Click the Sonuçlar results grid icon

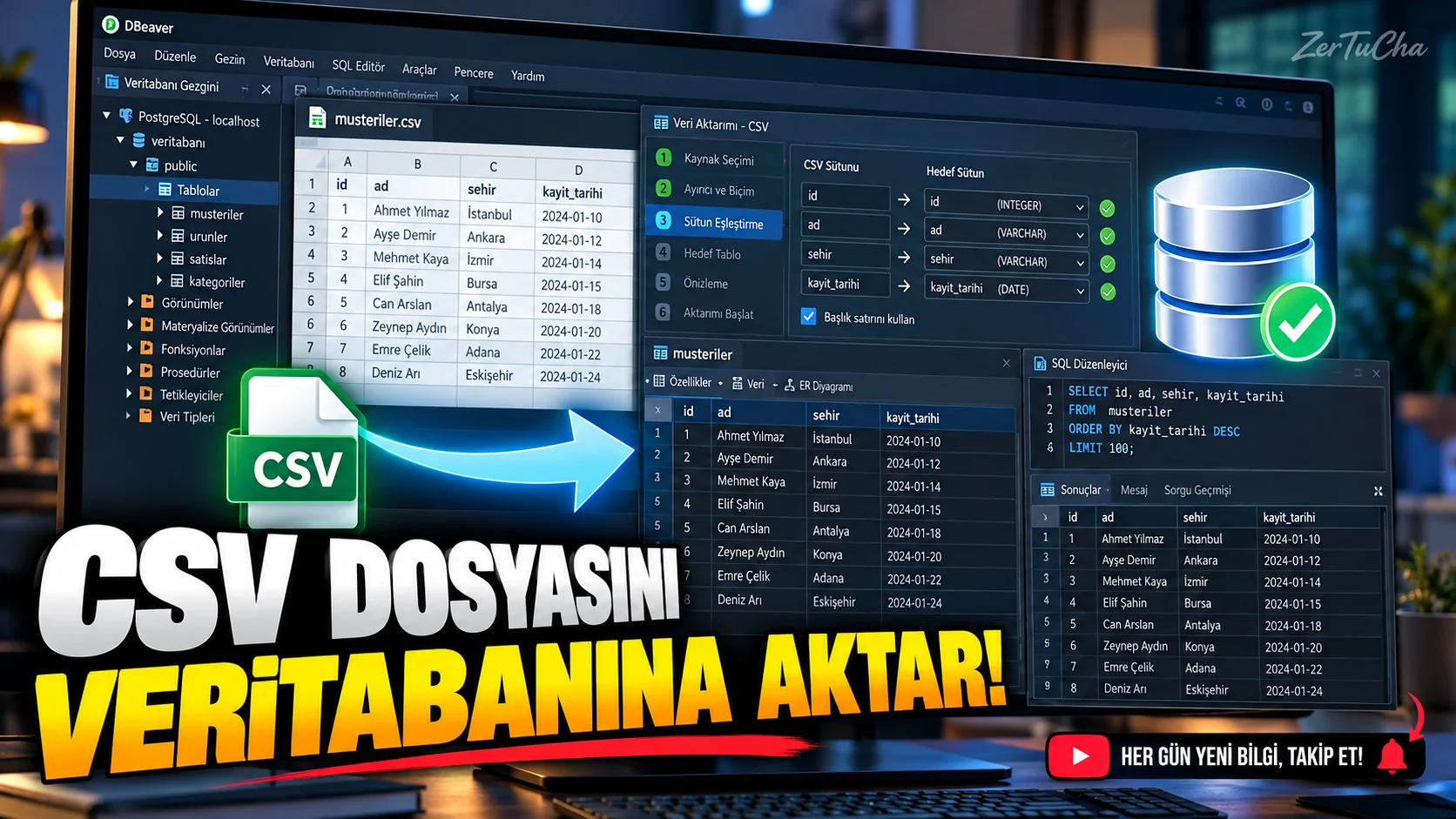1048,489
